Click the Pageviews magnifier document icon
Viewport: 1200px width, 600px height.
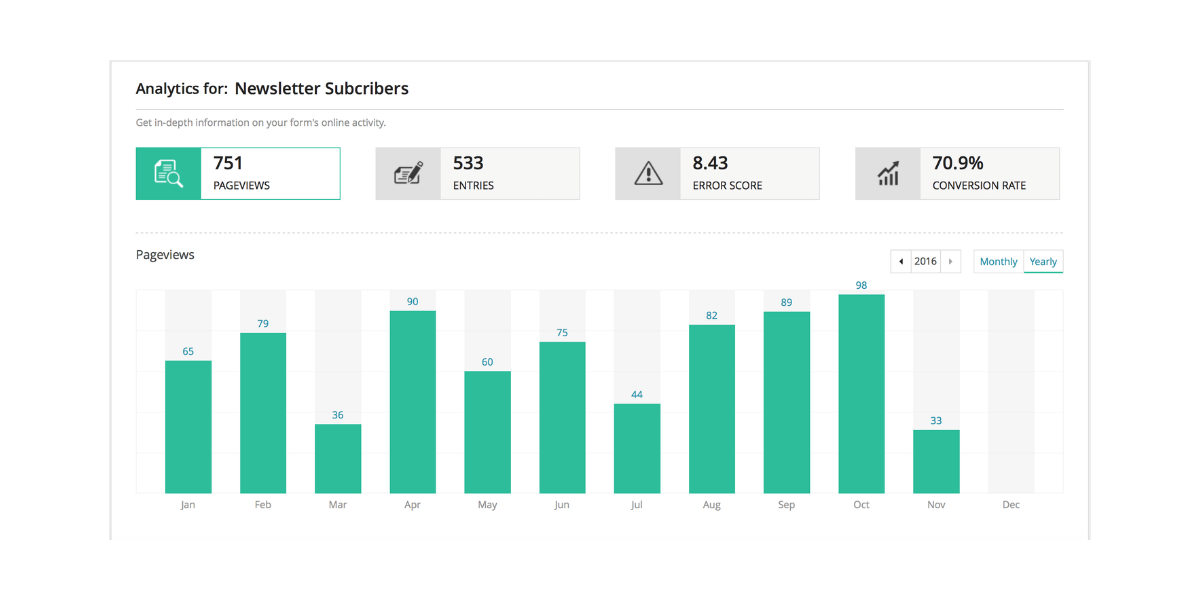(x=168, y=174)
